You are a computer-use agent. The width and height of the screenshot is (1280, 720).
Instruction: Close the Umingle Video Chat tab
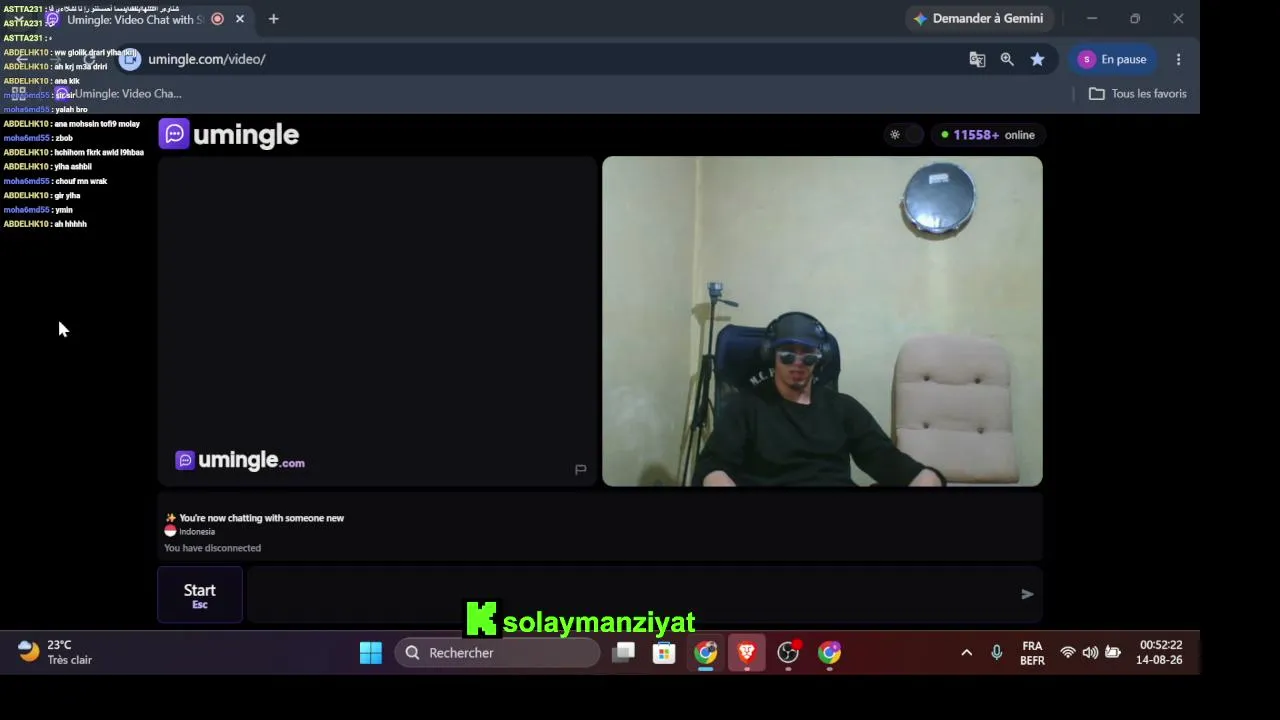(x=240, y=19)
